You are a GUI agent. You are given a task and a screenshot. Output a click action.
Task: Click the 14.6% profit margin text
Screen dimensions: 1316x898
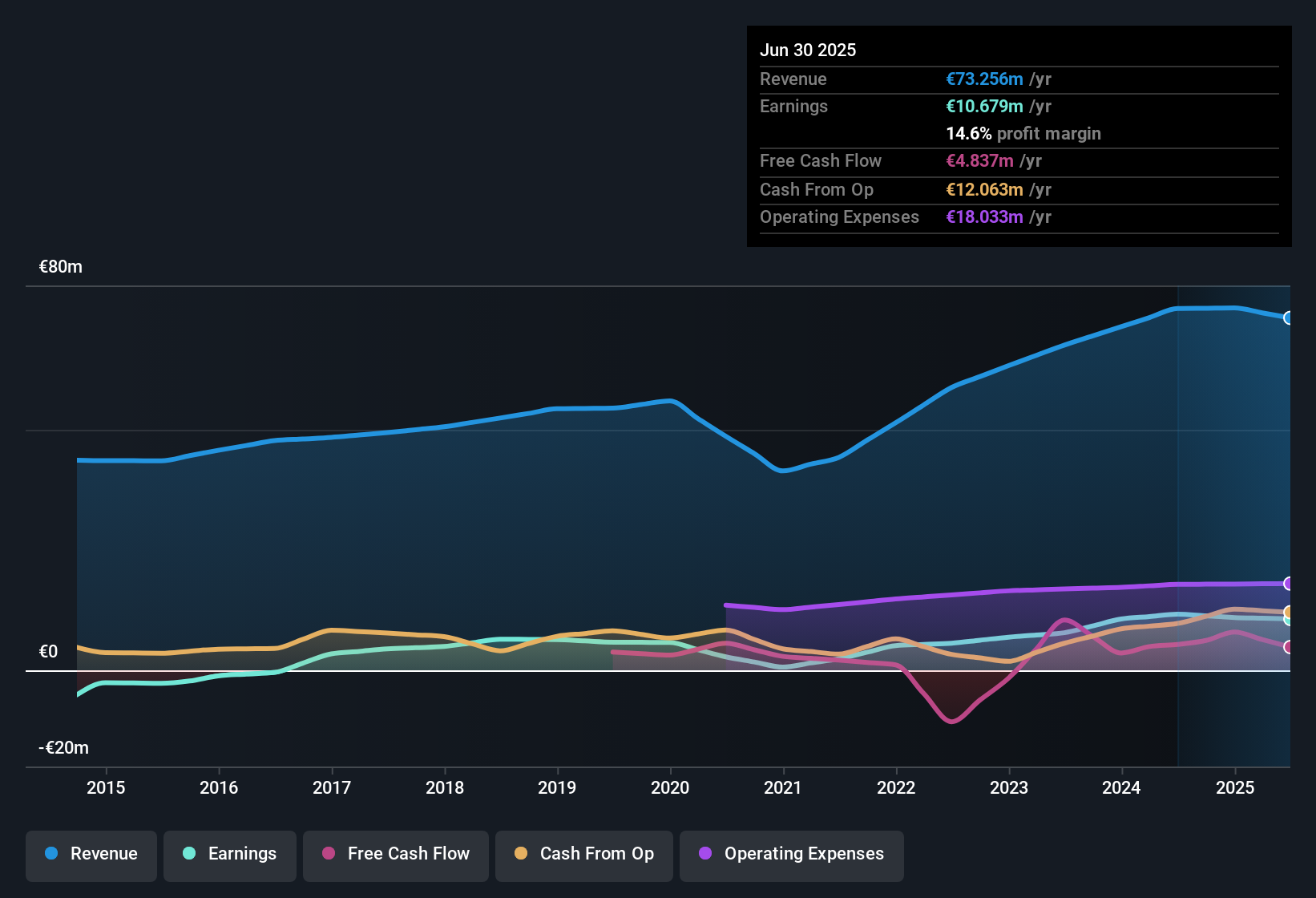[1023, 133]
